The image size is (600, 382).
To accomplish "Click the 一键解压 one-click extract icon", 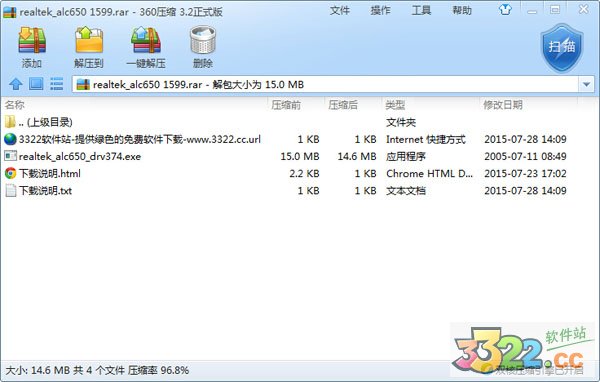I will coord(146,40).
